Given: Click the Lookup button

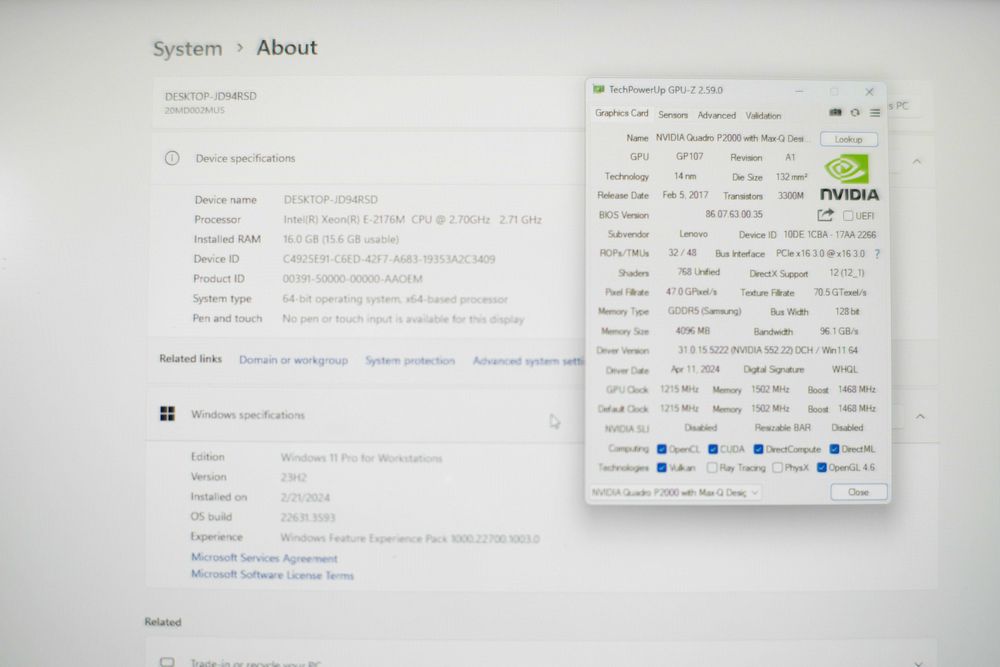Looking at the screenshot, I should click(x=848, y=139).
